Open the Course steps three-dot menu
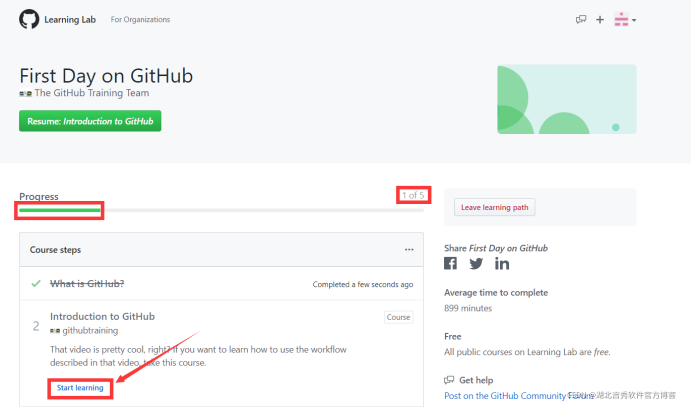 (409, 250)
